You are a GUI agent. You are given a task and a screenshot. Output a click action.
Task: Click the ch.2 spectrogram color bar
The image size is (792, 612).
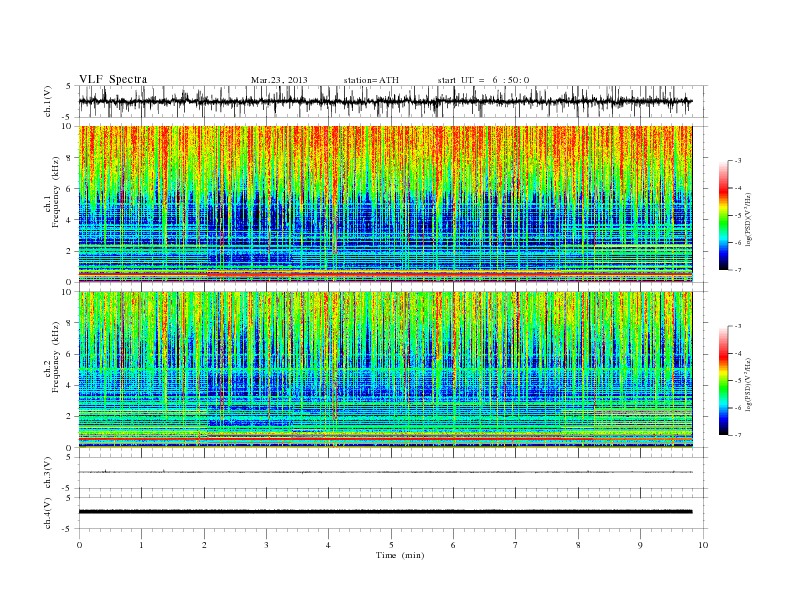(x=723, y=380)
